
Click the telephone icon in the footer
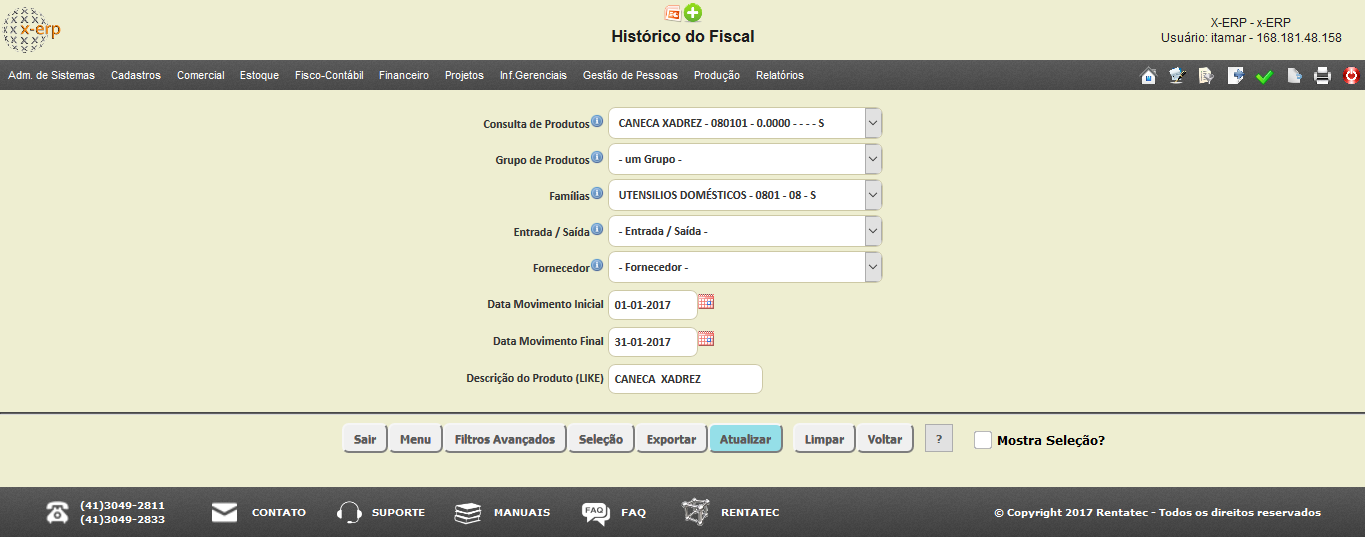click(57, 513)
